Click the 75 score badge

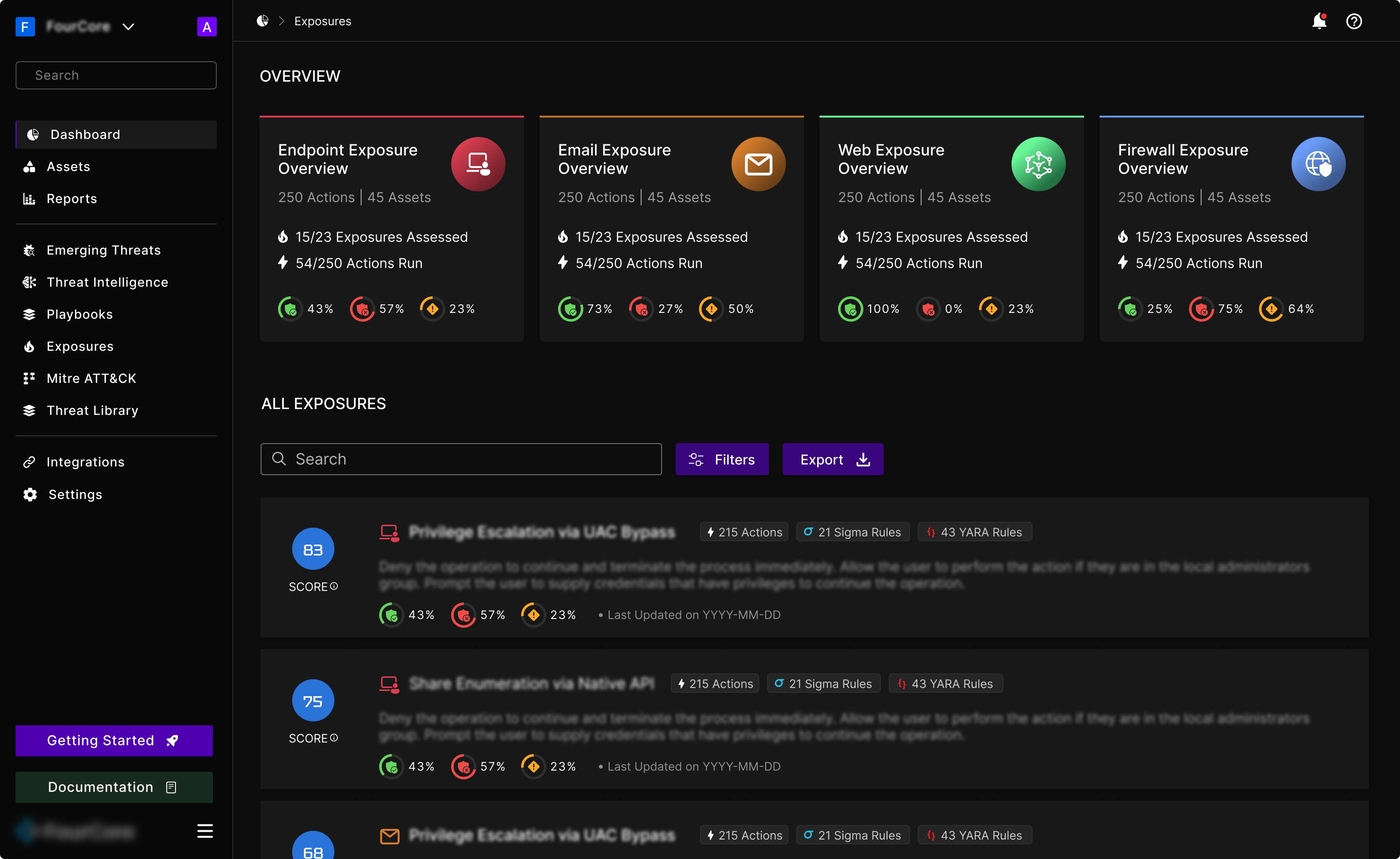click(313, 701)
